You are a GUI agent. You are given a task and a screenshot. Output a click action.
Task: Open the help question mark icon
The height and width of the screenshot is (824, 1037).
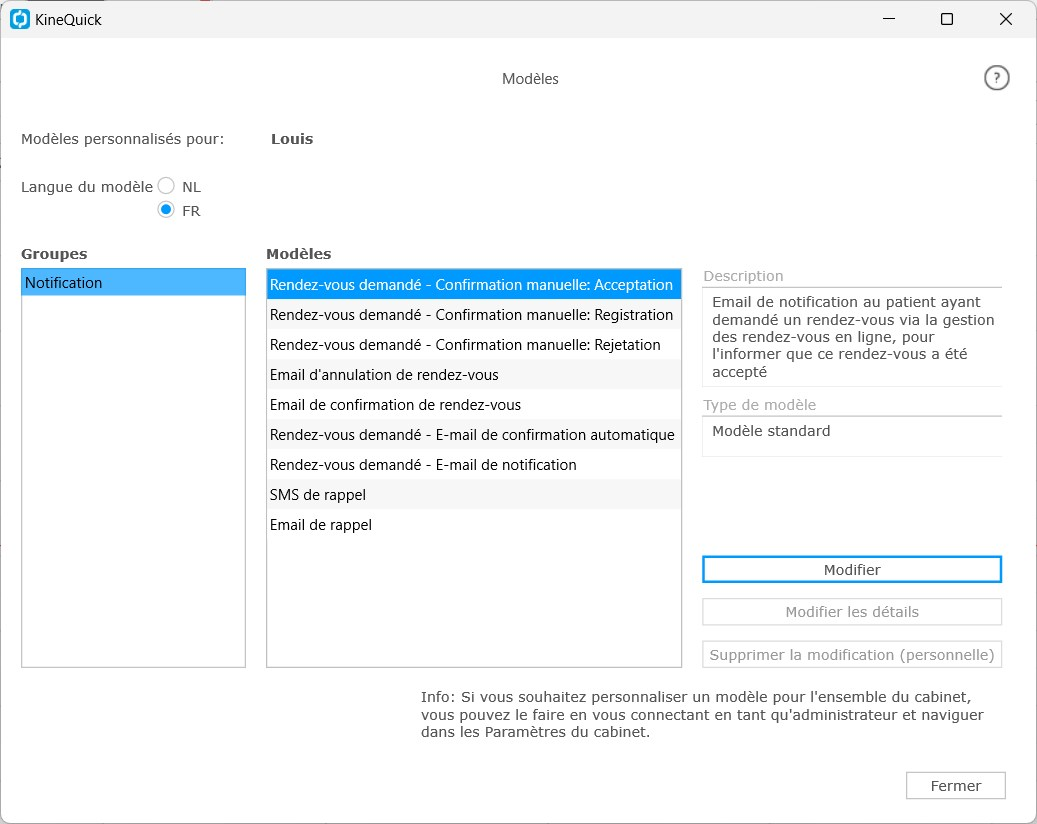pyautogui.click(x=996, y=78)
